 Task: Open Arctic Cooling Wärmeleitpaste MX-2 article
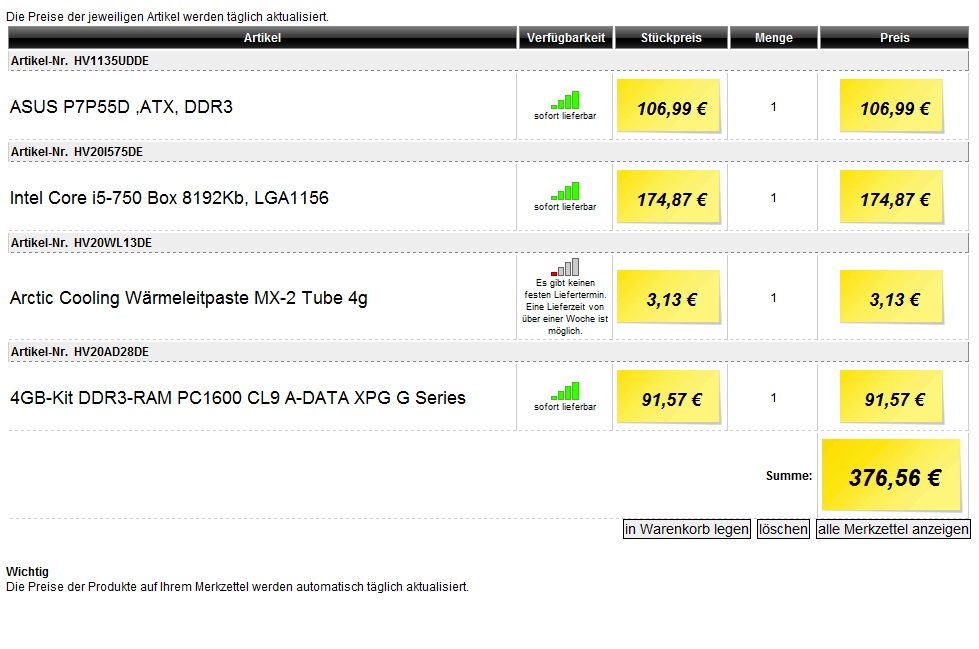189,298
